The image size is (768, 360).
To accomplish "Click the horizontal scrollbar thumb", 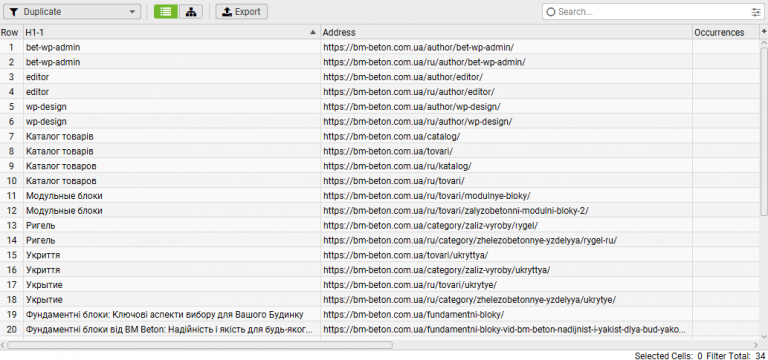I will click(200, 345).
